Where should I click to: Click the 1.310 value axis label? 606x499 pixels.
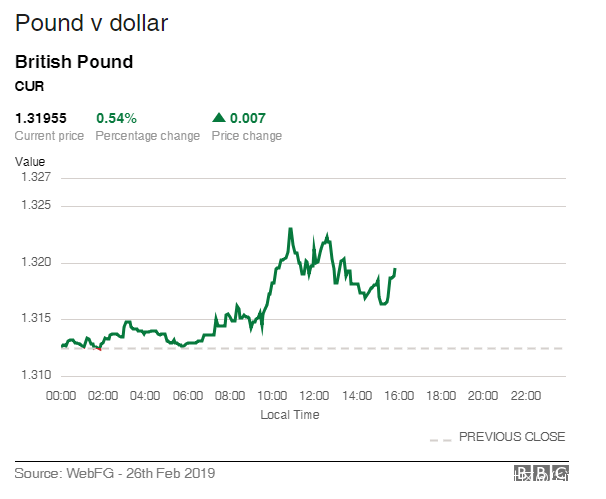point(35,375)
